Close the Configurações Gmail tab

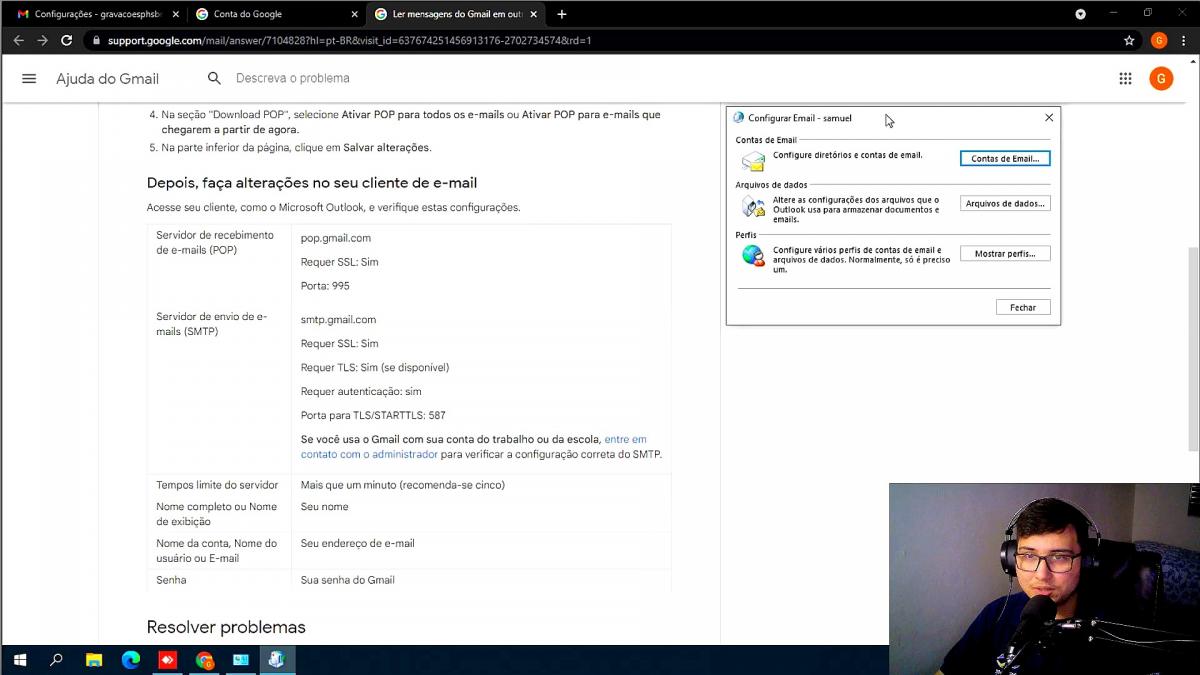coord(176,14)
